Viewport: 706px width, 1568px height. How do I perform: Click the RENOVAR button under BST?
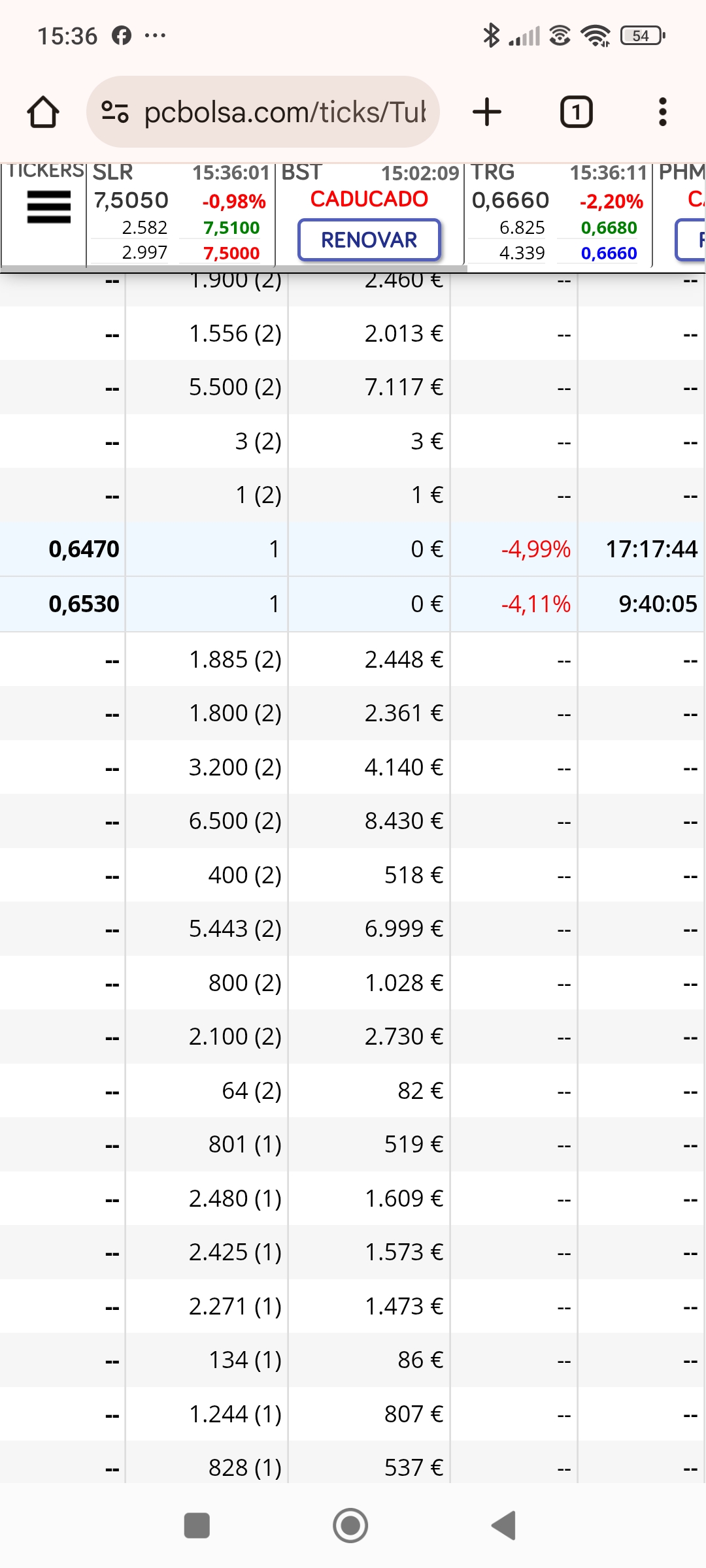369,240
